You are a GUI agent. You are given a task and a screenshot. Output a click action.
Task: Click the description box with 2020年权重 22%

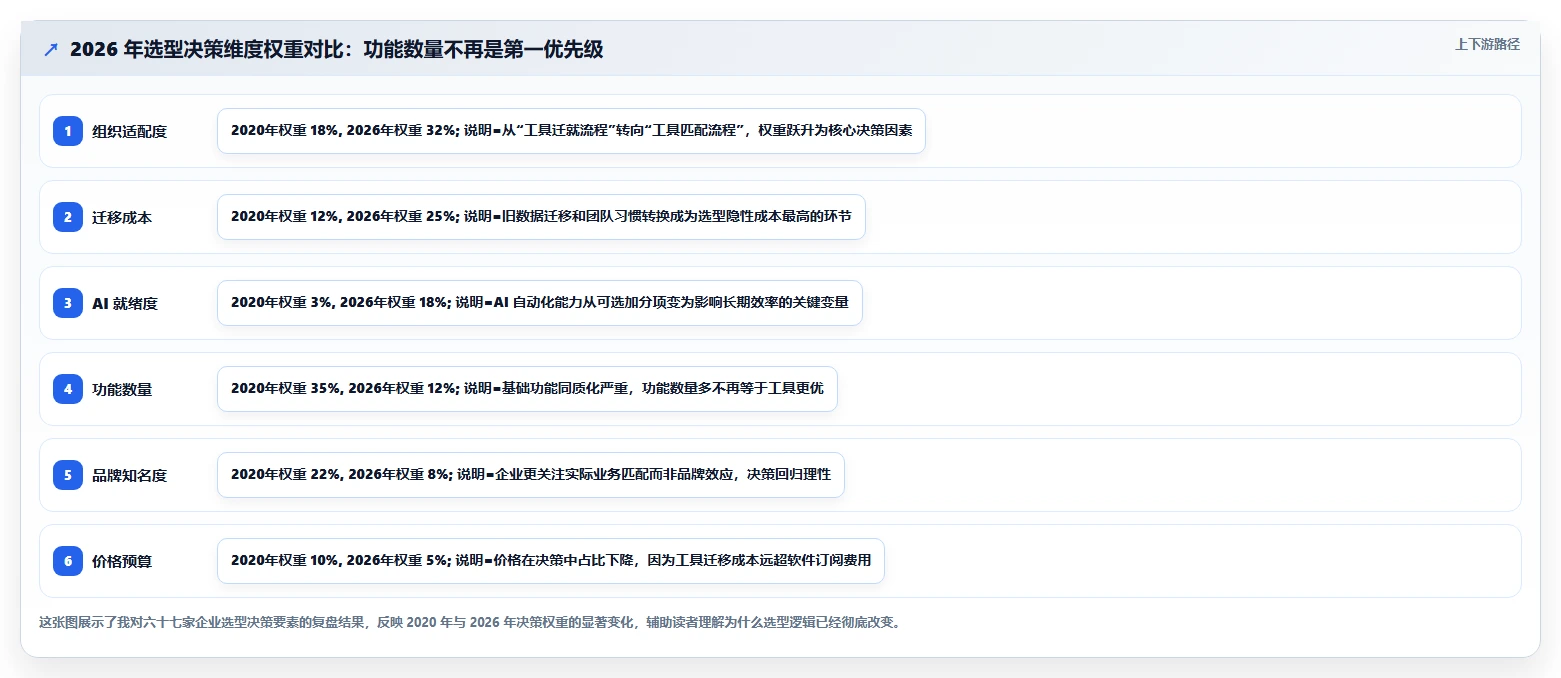point(531,475)
